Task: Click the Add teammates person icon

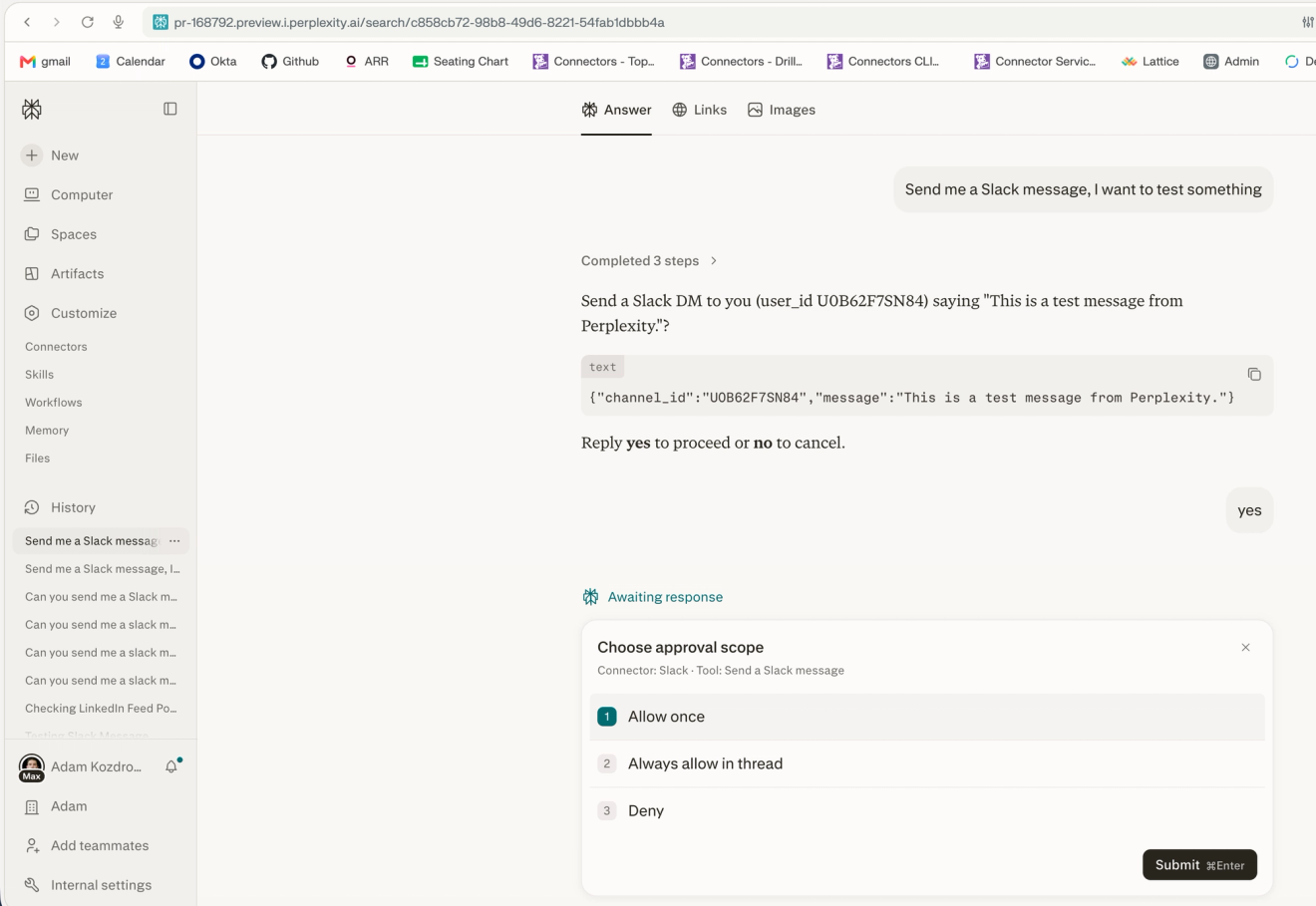Action: tap(32, 845)
